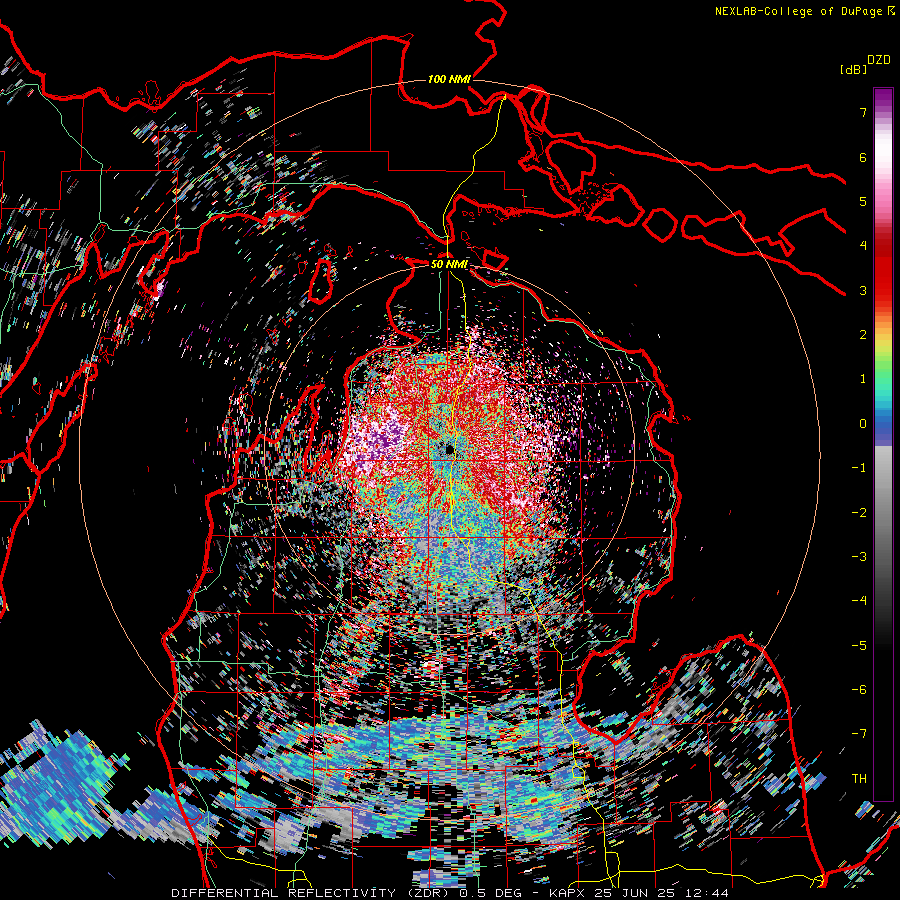Viewport: 900px width, 900px height.
Task: Click the 5 value on the color scale
Action: click(x=863, y=201)
